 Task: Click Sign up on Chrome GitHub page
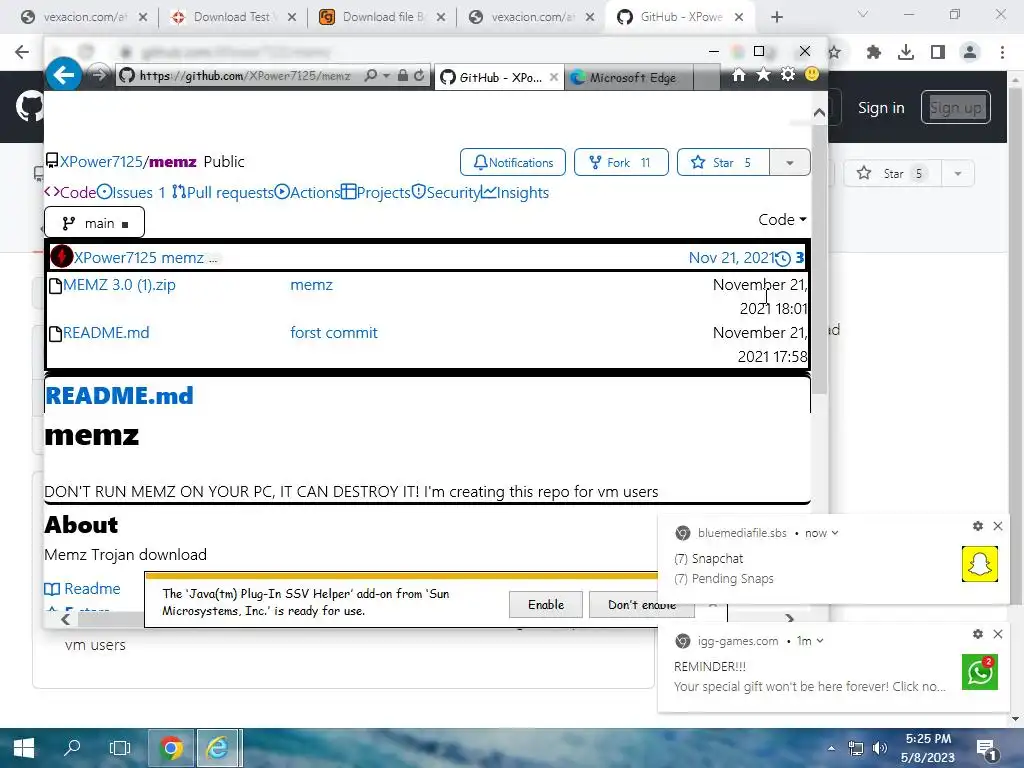pos(955,108)
